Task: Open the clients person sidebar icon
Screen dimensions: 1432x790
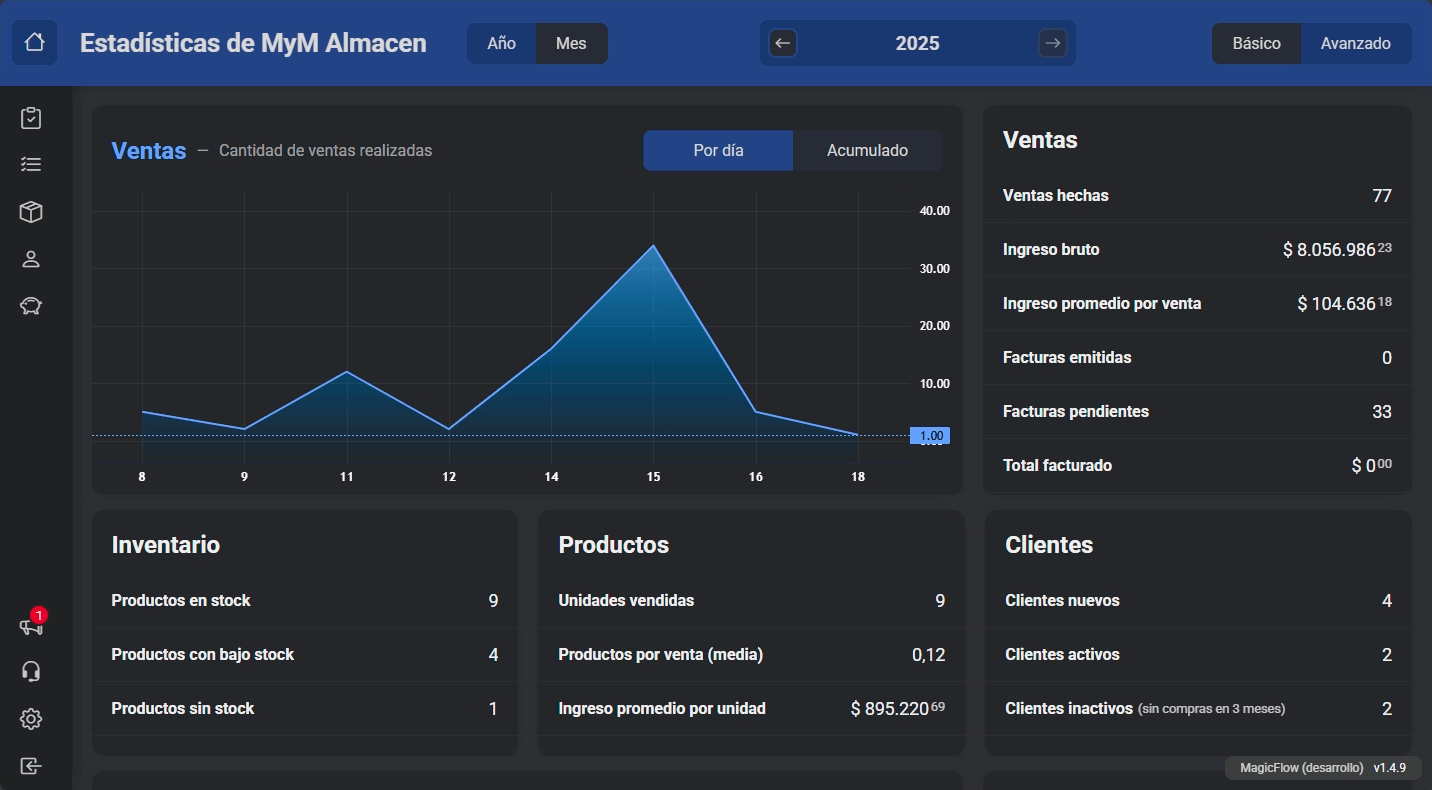Action: (31, 260)
